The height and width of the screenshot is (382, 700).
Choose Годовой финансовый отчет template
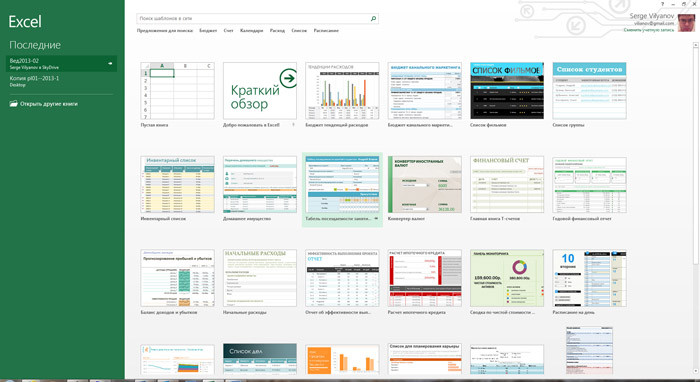589,184
